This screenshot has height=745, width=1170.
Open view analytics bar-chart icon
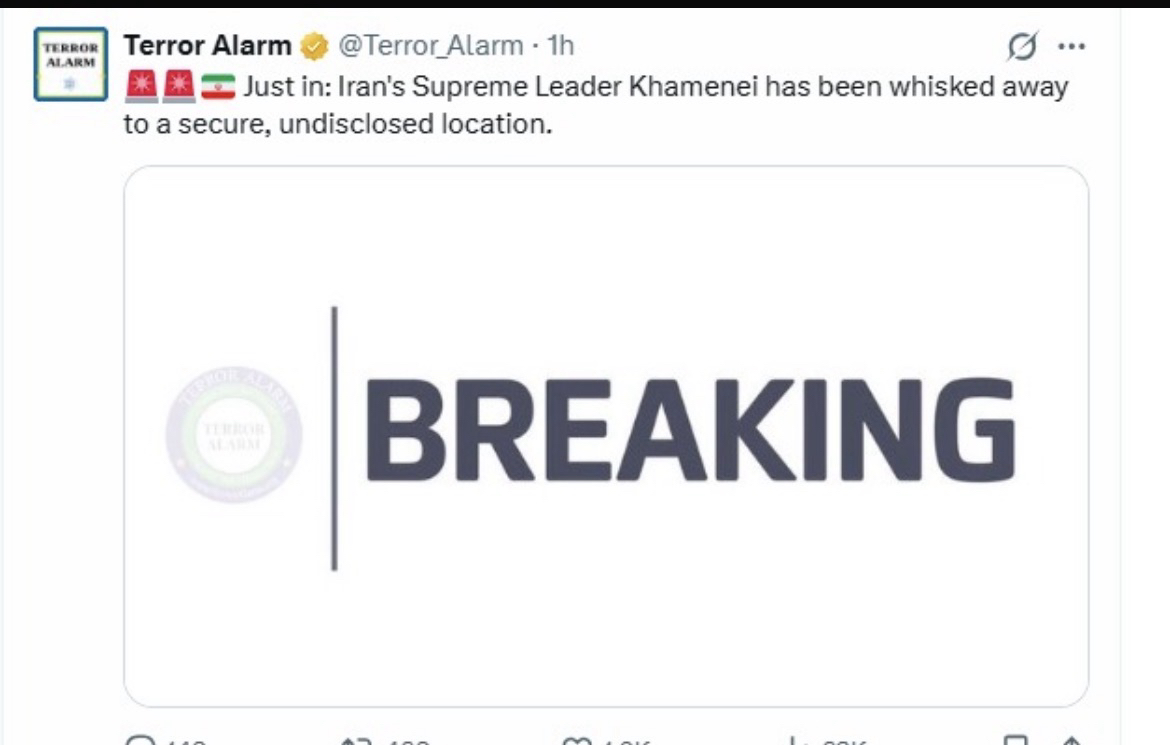(x=798, y=741)
